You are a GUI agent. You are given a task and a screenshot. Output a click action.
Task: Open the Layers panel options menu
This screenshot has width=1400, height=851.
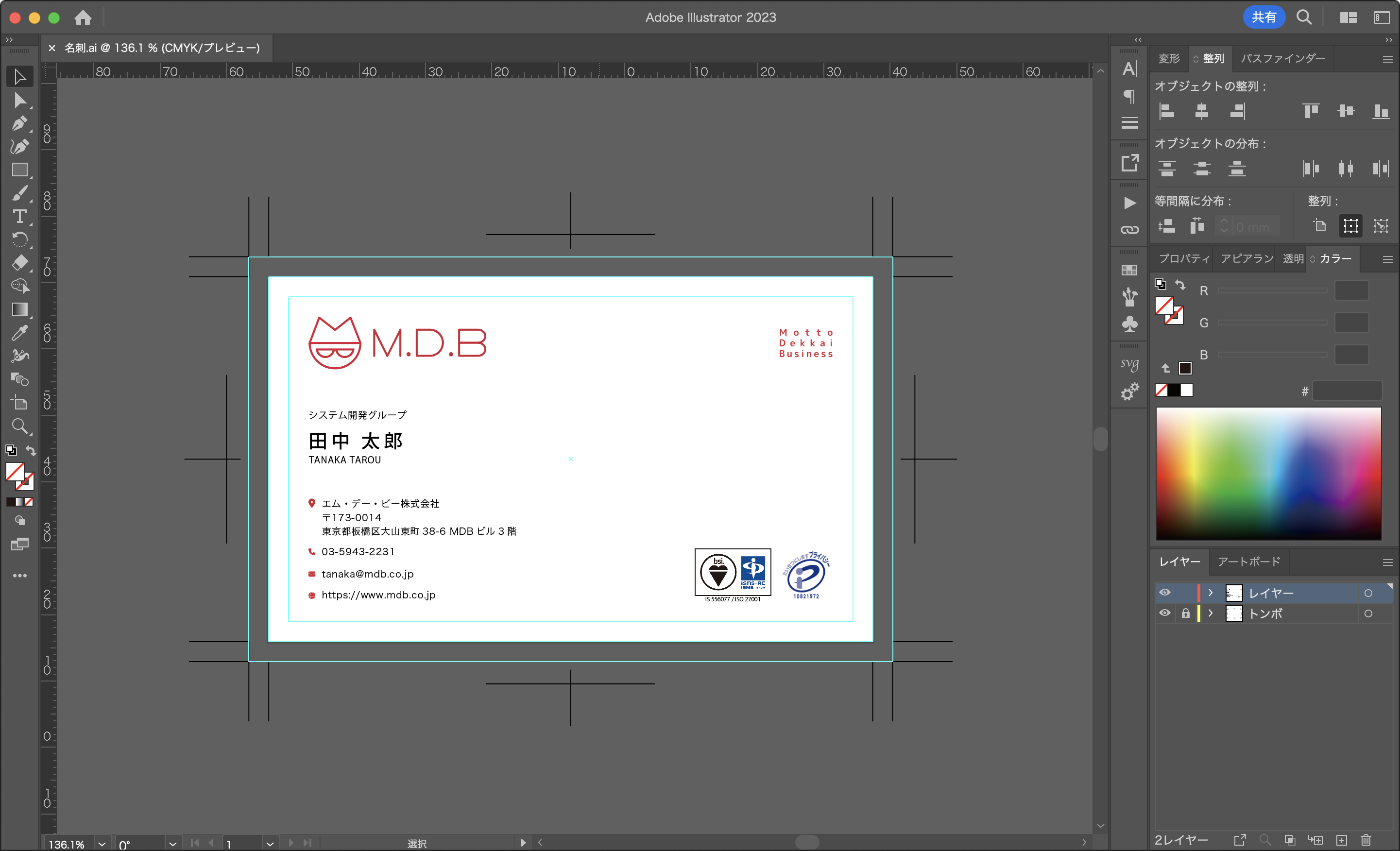click(1387, 562)
